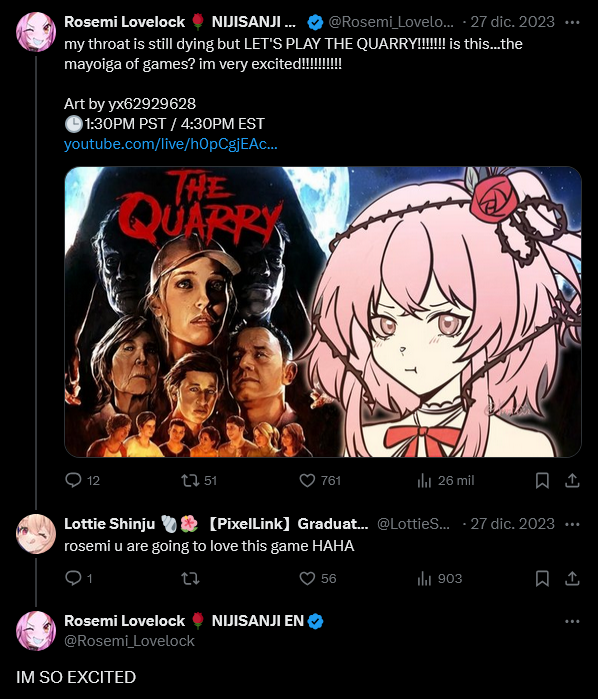Retweet Lottie Shinju's reply
Screen dimensions: 598x699
coord(190,578)
